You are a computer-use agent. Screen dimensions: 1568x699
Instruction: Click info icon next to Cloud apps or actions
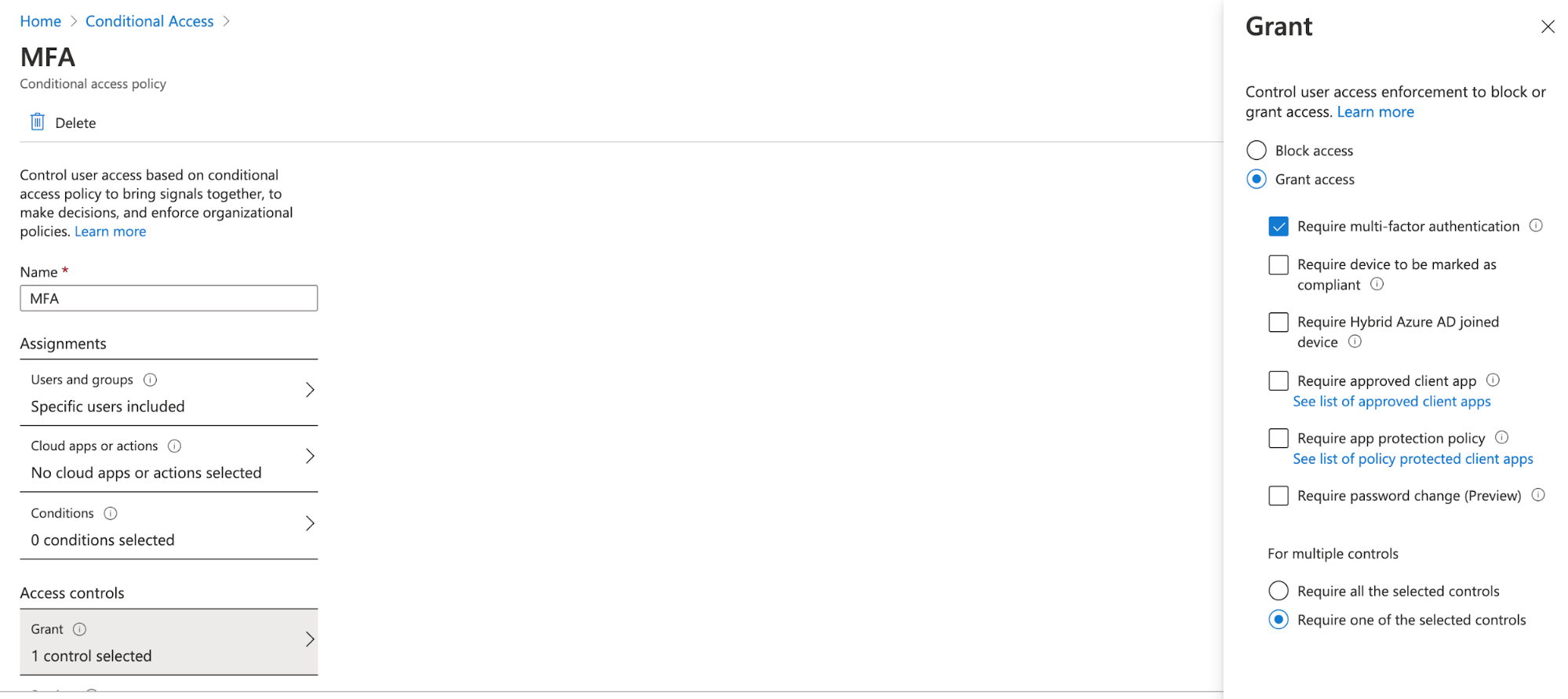coord(175,446)
